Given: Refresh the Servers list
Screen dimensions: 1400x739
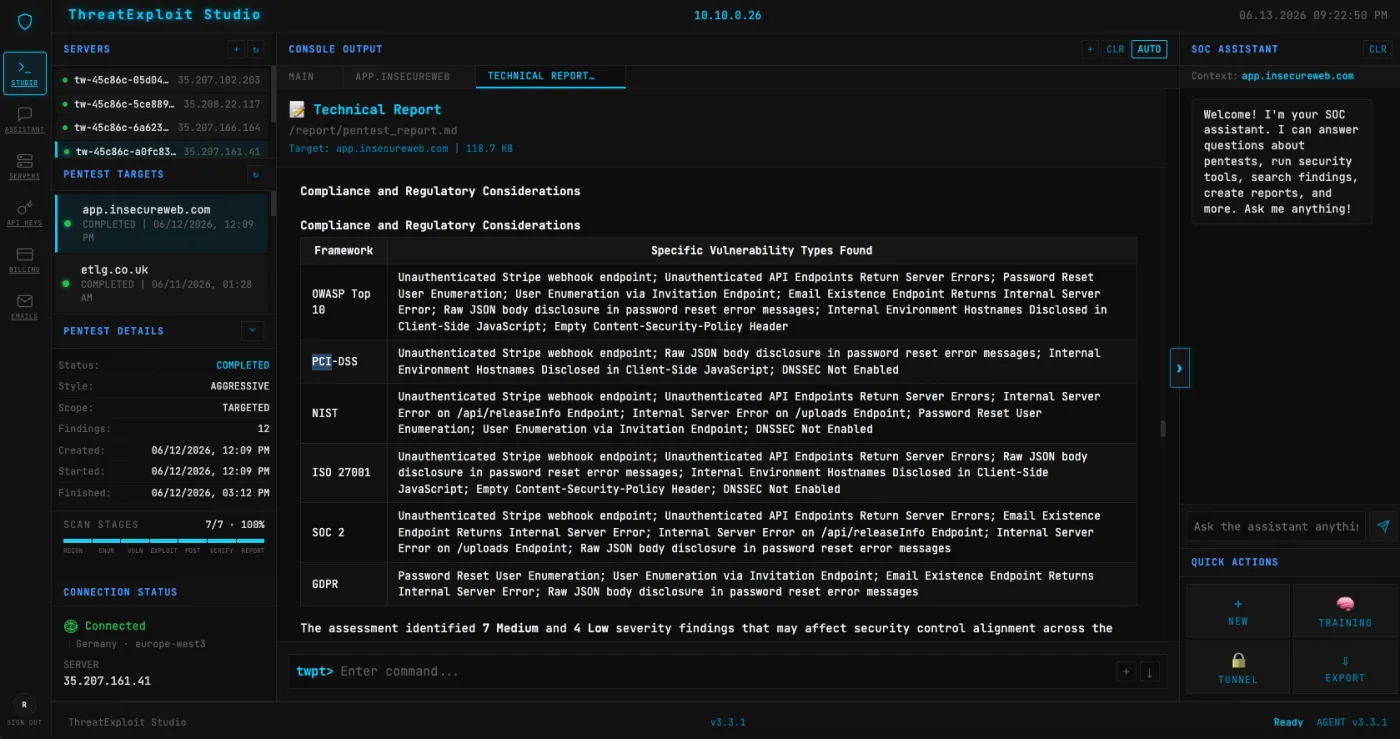Looking at the screenshot, I should 256,49.
